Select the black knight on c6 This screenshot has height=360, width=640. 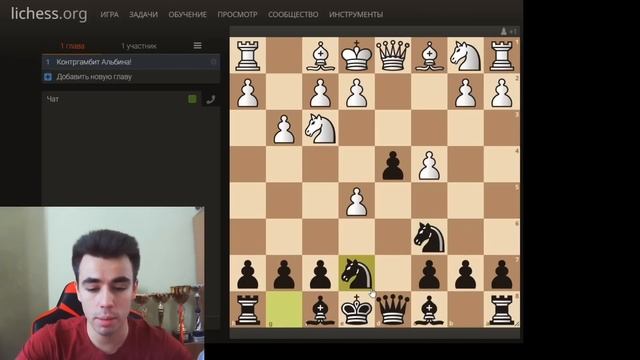429,237
